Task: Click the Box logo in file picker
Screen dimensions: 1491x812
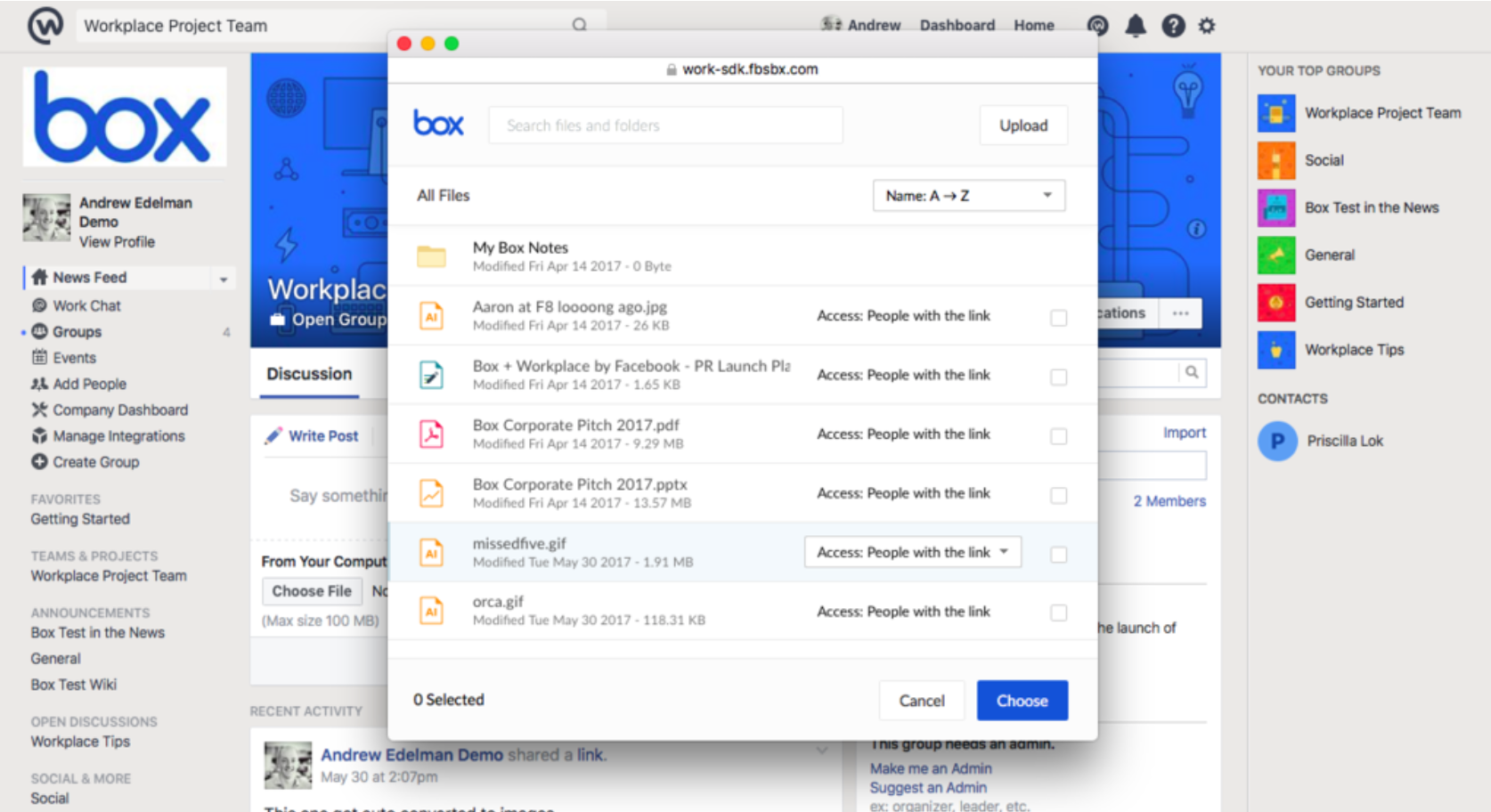Action: pyautogui.click(x=438, y=125)
